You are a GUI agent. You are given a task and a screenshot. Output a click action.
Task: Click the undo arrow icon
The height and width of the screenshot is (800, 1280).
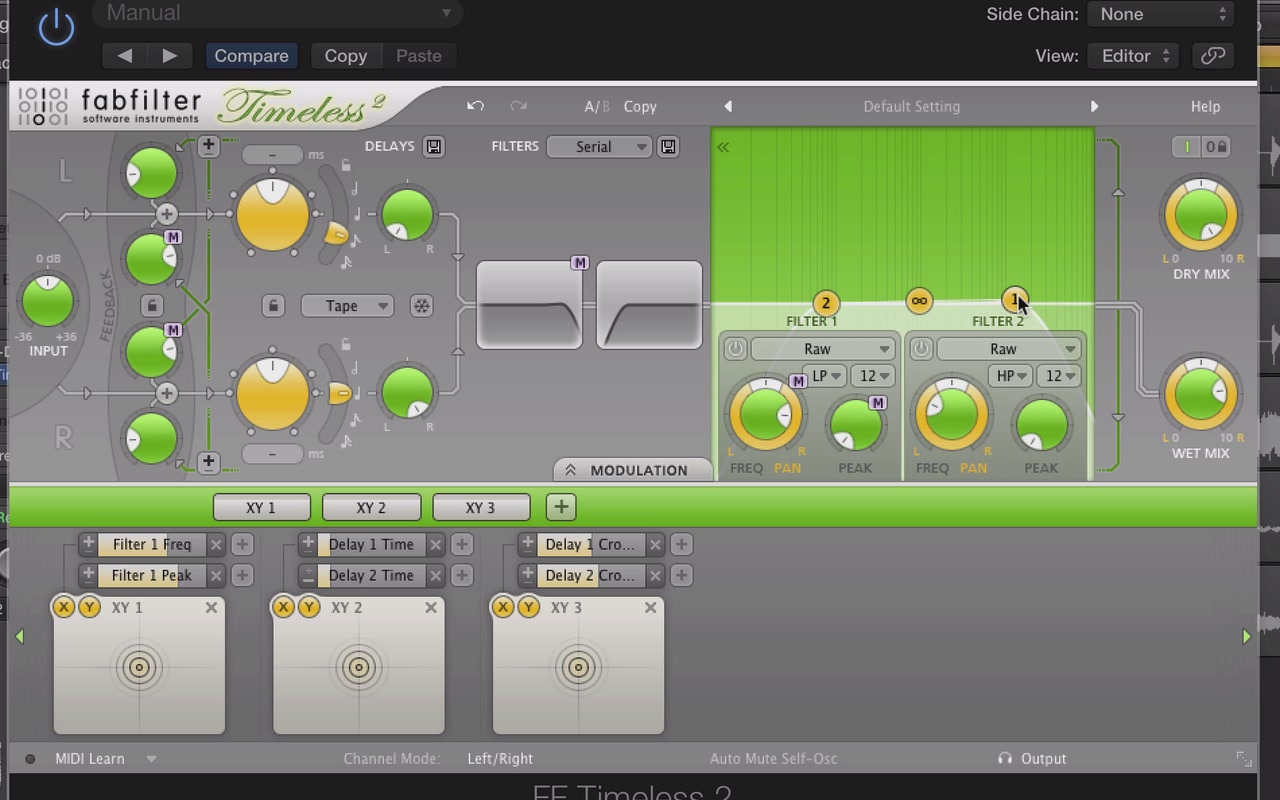point(475,106)
